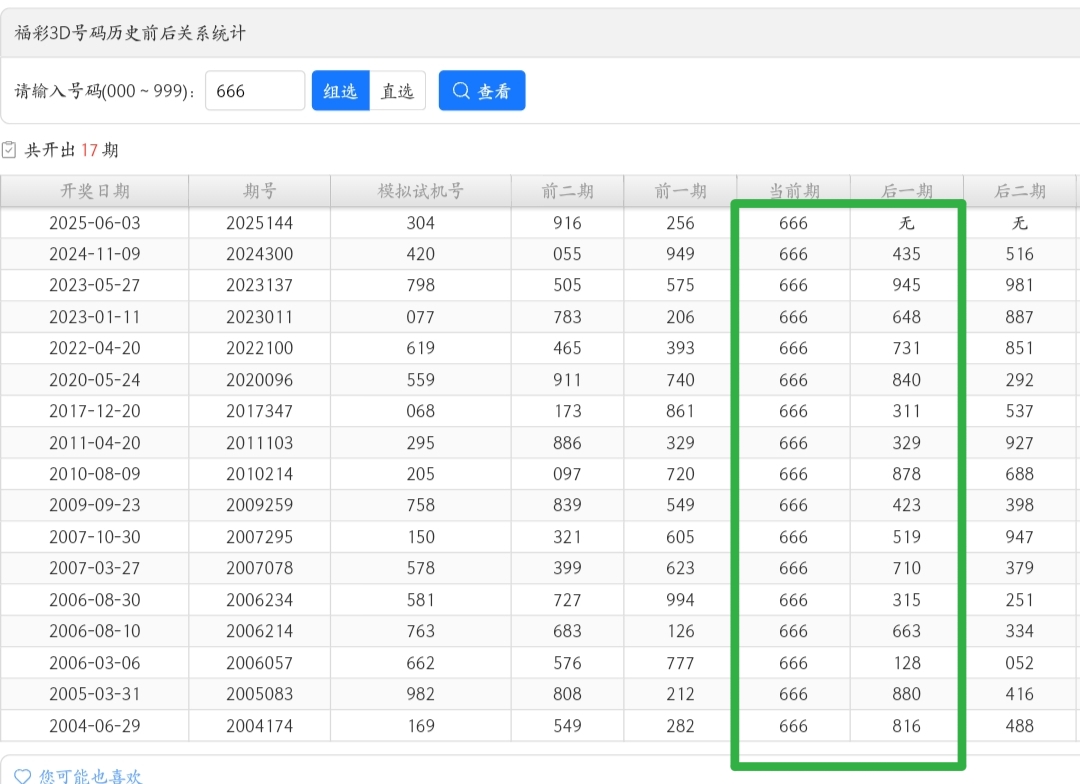Click date cell 2020-05-24

(x=95, y=380)
